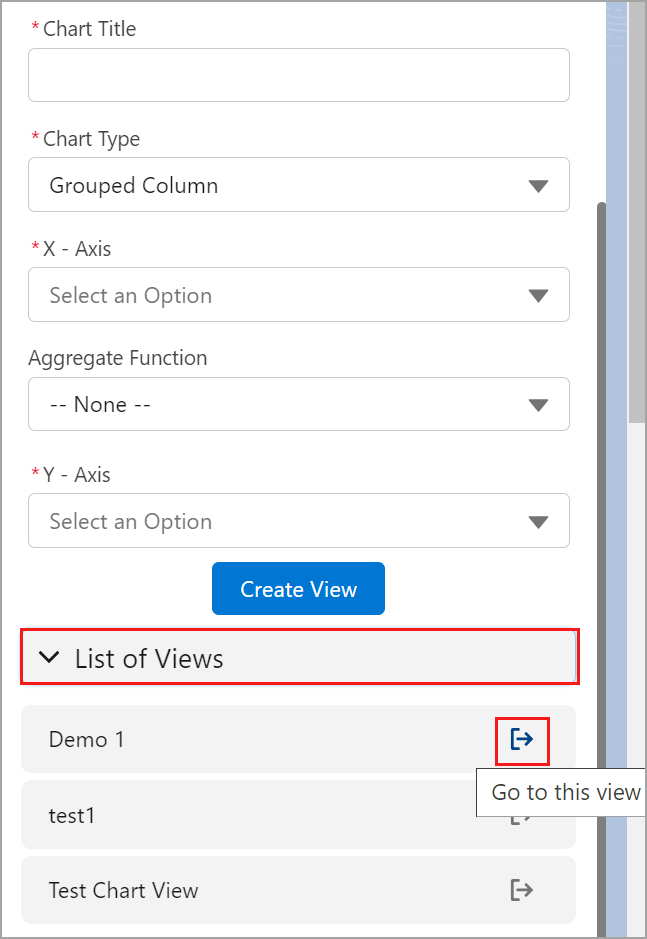Click the down arrow in X - Axis field
The width and height of the screenshot is (647, 939).
(538, 296)
